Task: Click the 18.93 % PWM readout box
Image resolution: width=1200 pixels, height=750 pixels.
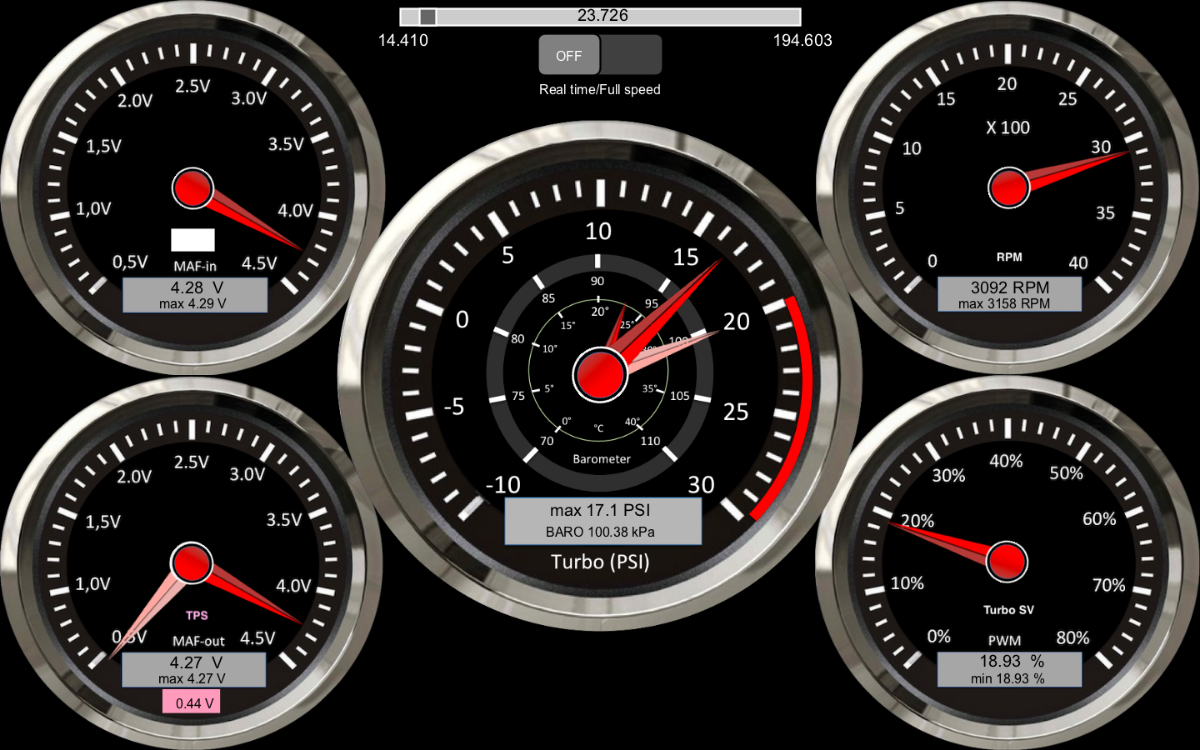Action: 1009,670
